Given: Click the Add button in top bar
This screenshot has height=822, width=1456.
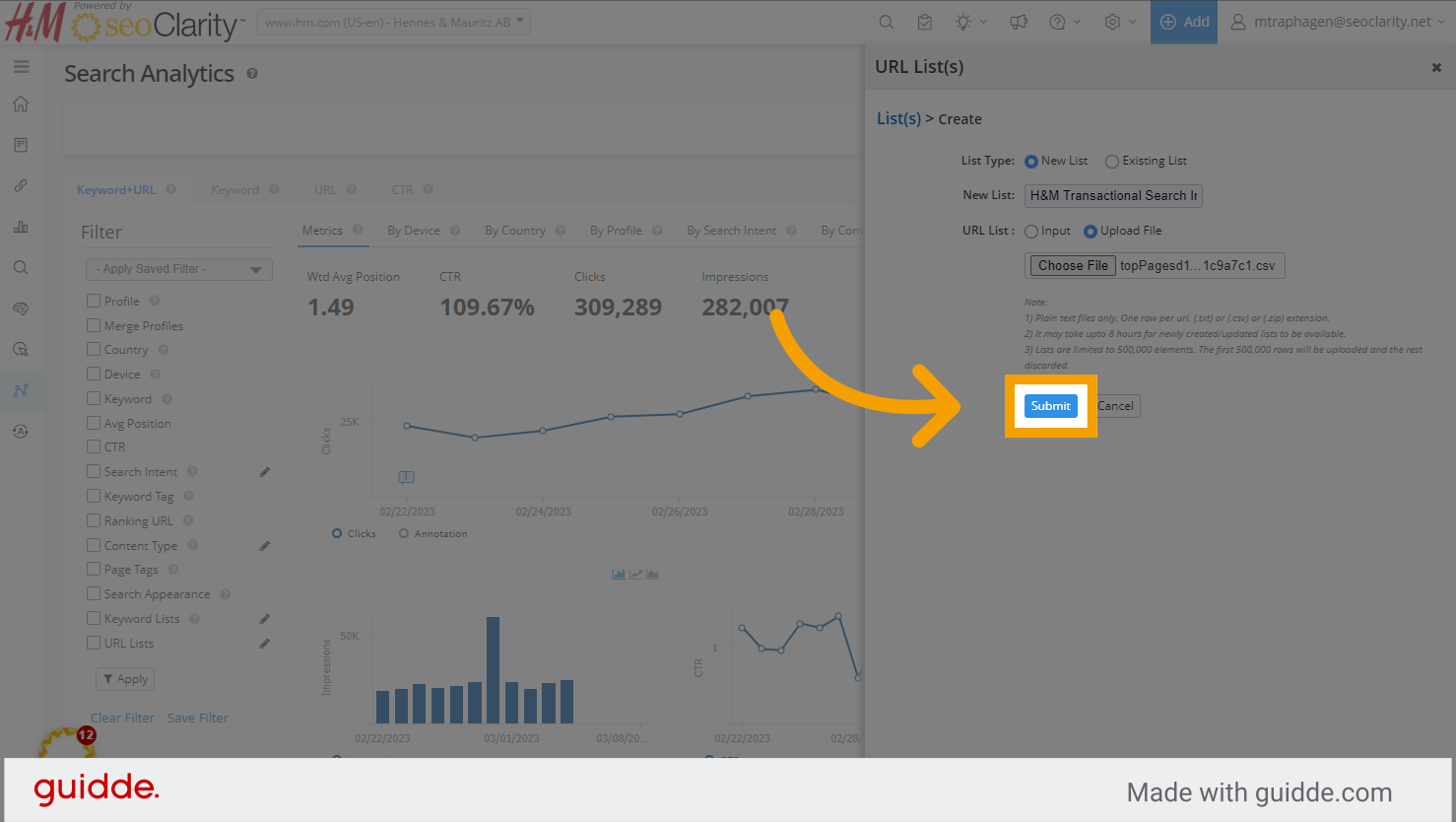Looking at the screenshot, I should (1184, 22).
